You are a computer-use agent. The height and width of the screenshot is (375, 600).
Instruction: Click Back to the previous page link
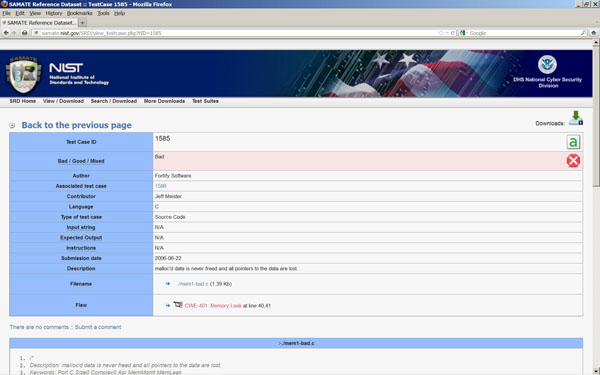click(x=77, y=125)
